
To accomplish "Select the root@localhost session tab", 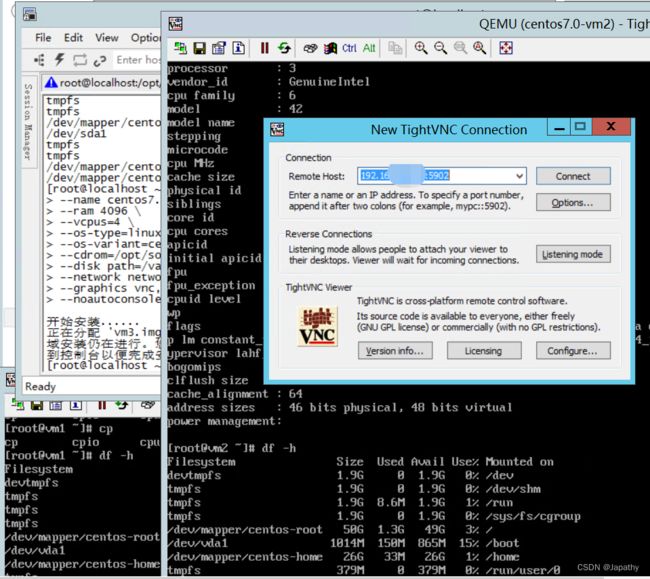I will coord(102,83).
